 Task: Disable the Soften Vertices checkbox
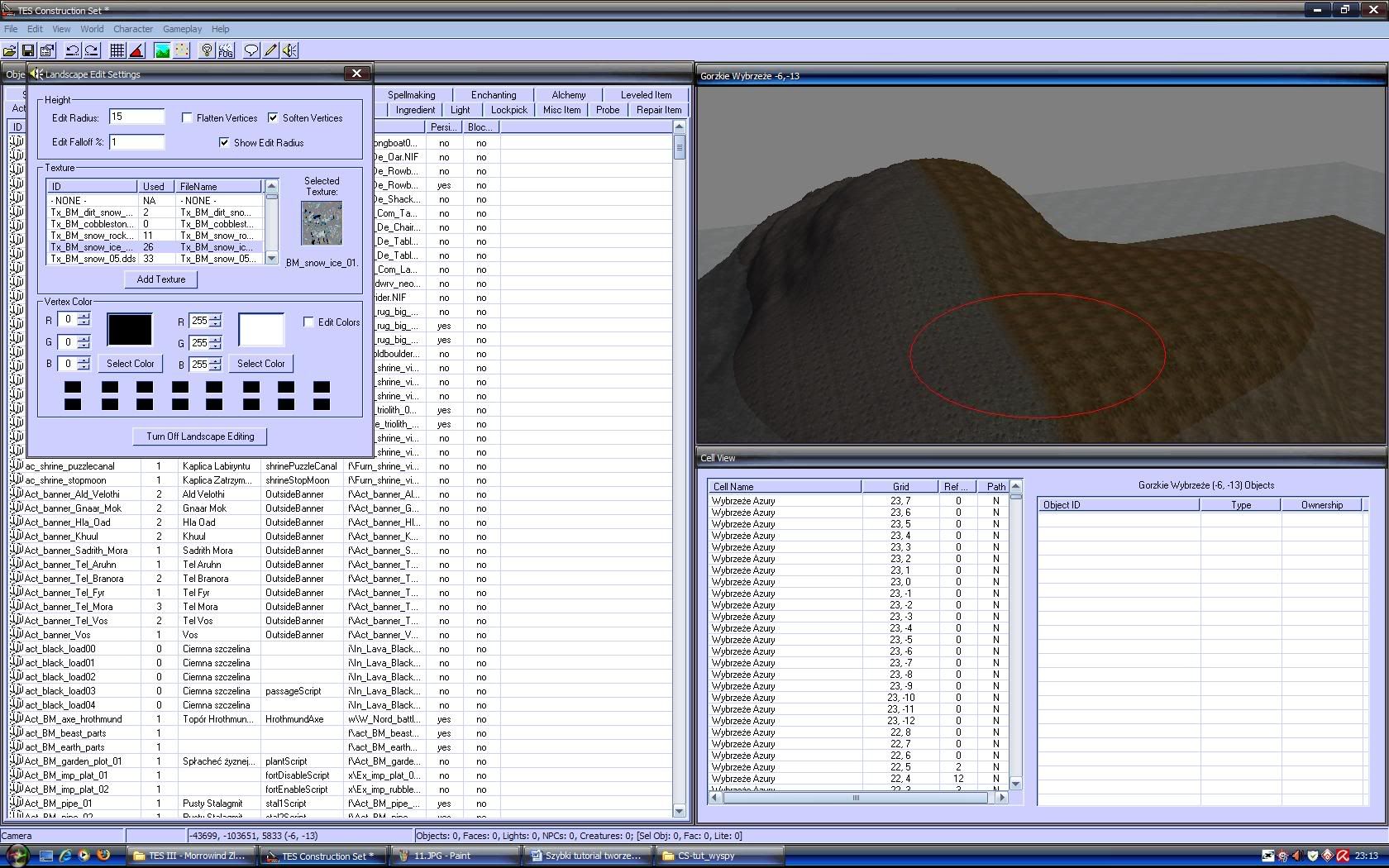click(x=273, y=118)
